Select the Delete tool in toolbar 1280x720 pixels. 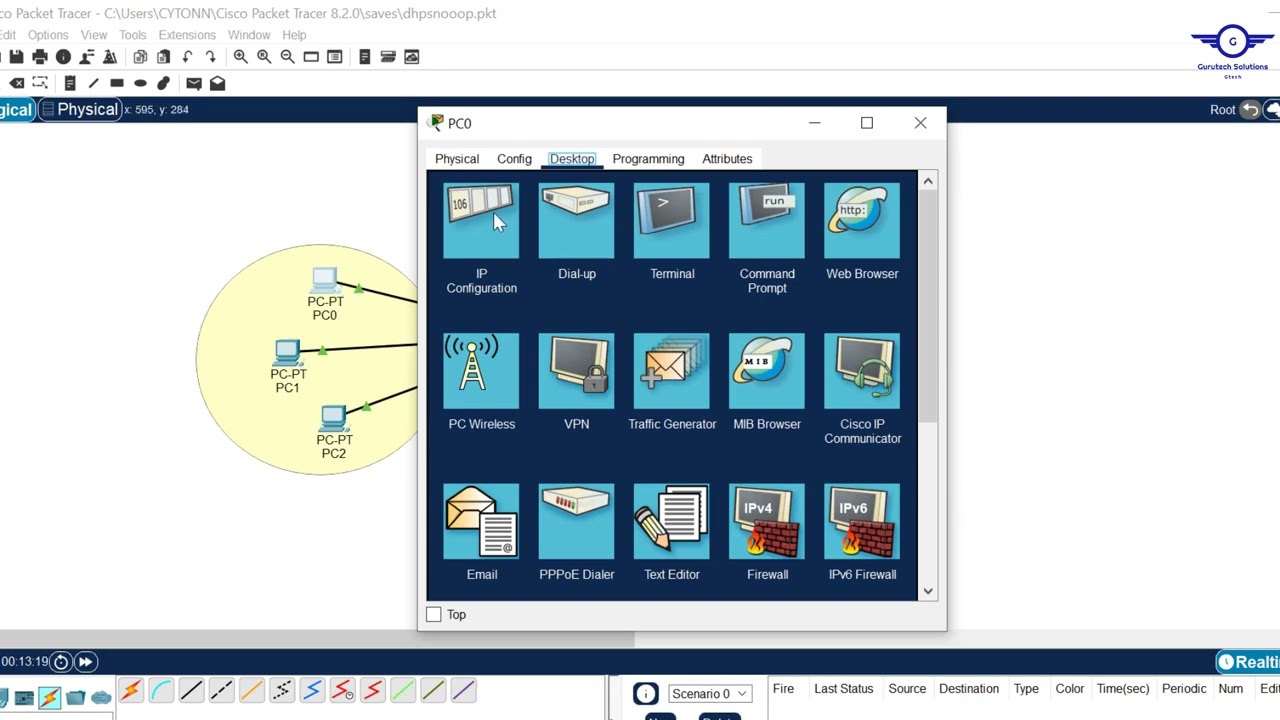pos(17,83)
